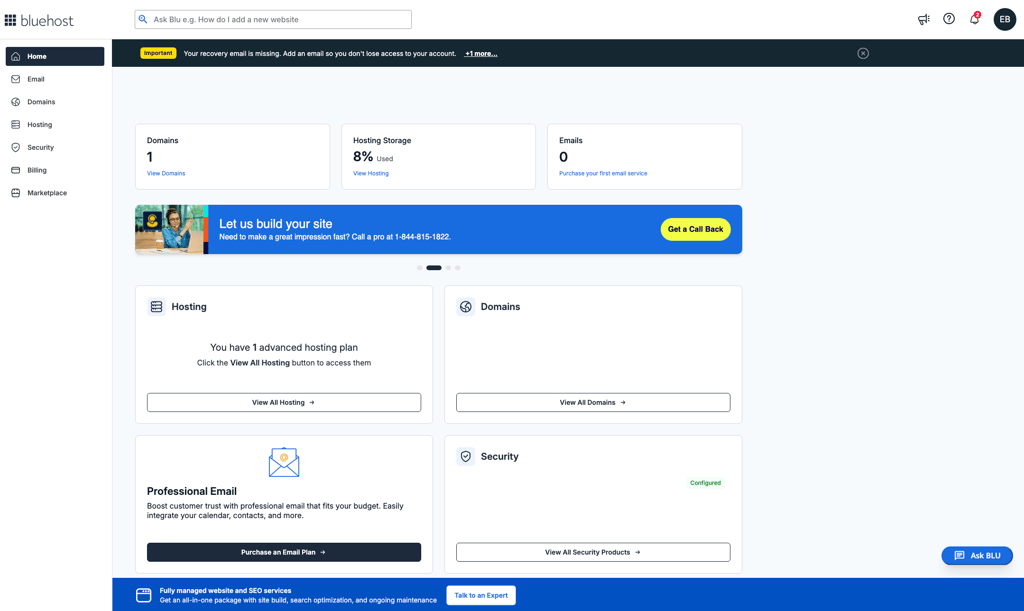Click the Marketplace store icon in sidebar
Image resolution: width=1024 pixels, height=611 pixels.
16,193
